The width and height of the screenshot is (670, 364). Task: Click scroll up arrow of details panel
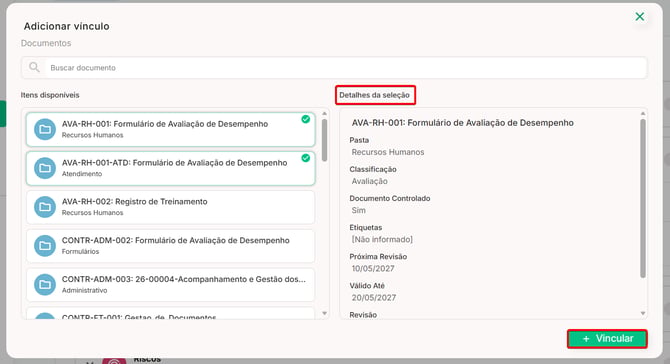(643, 113)
